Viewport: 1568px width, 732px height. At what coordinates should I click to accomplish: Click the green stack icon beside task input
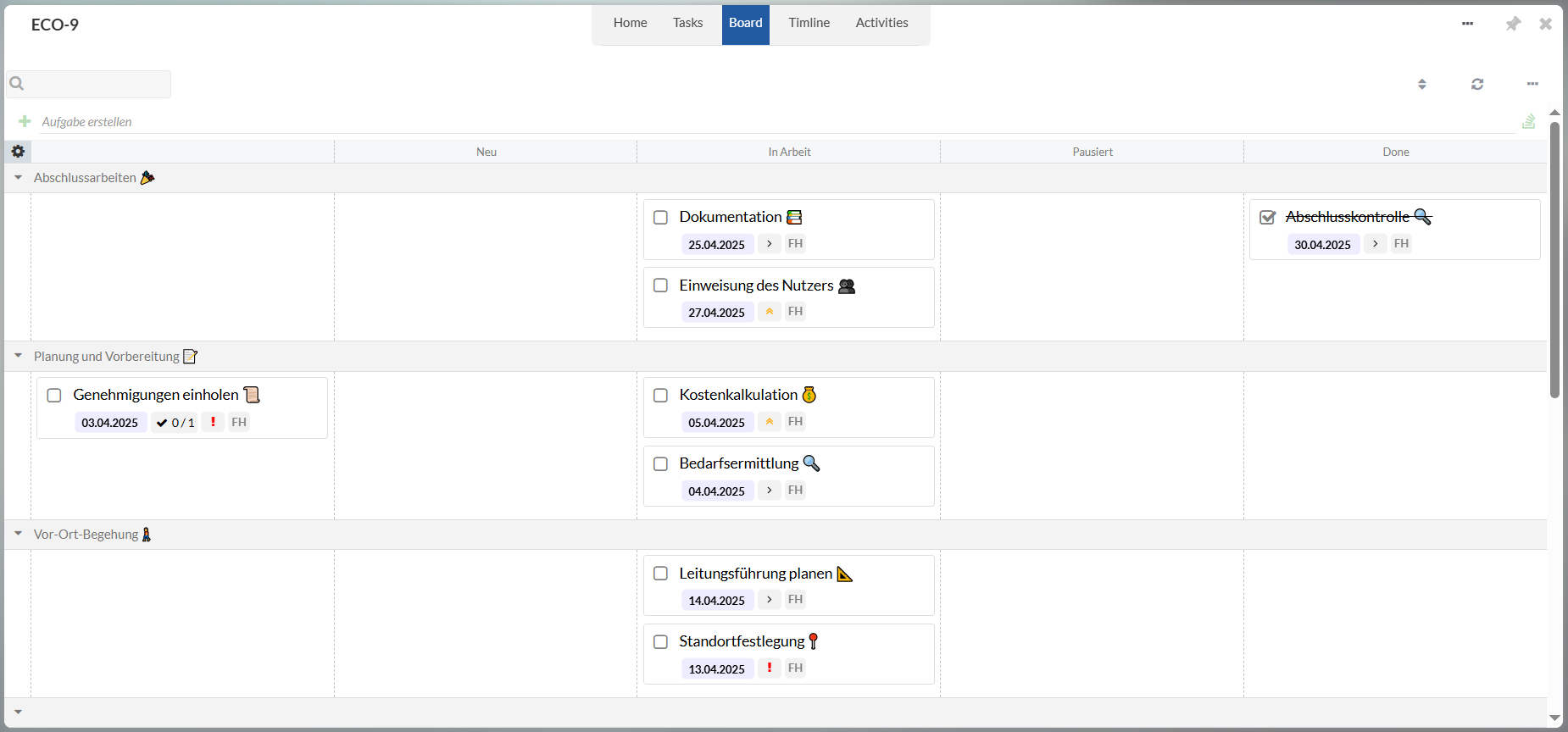1528,121
